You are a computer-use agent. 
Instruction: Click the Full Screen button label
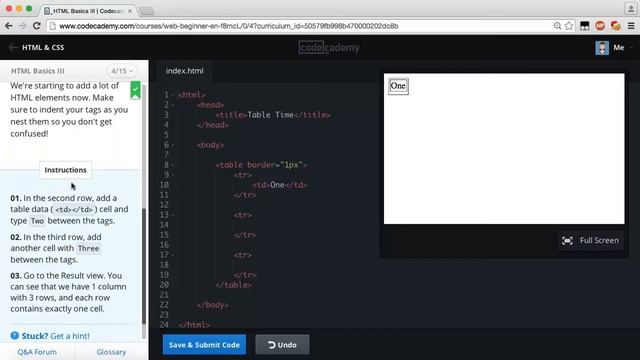599,240
